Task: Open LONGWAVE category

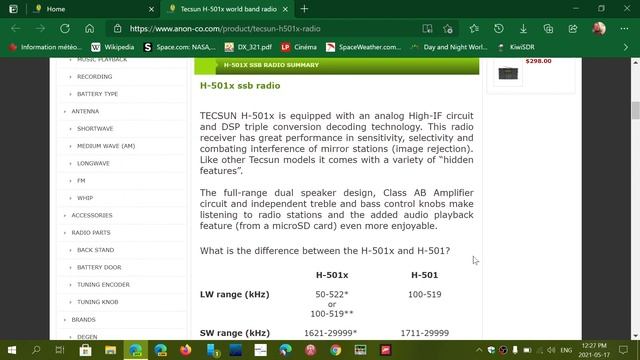Action: coord(93,163)
